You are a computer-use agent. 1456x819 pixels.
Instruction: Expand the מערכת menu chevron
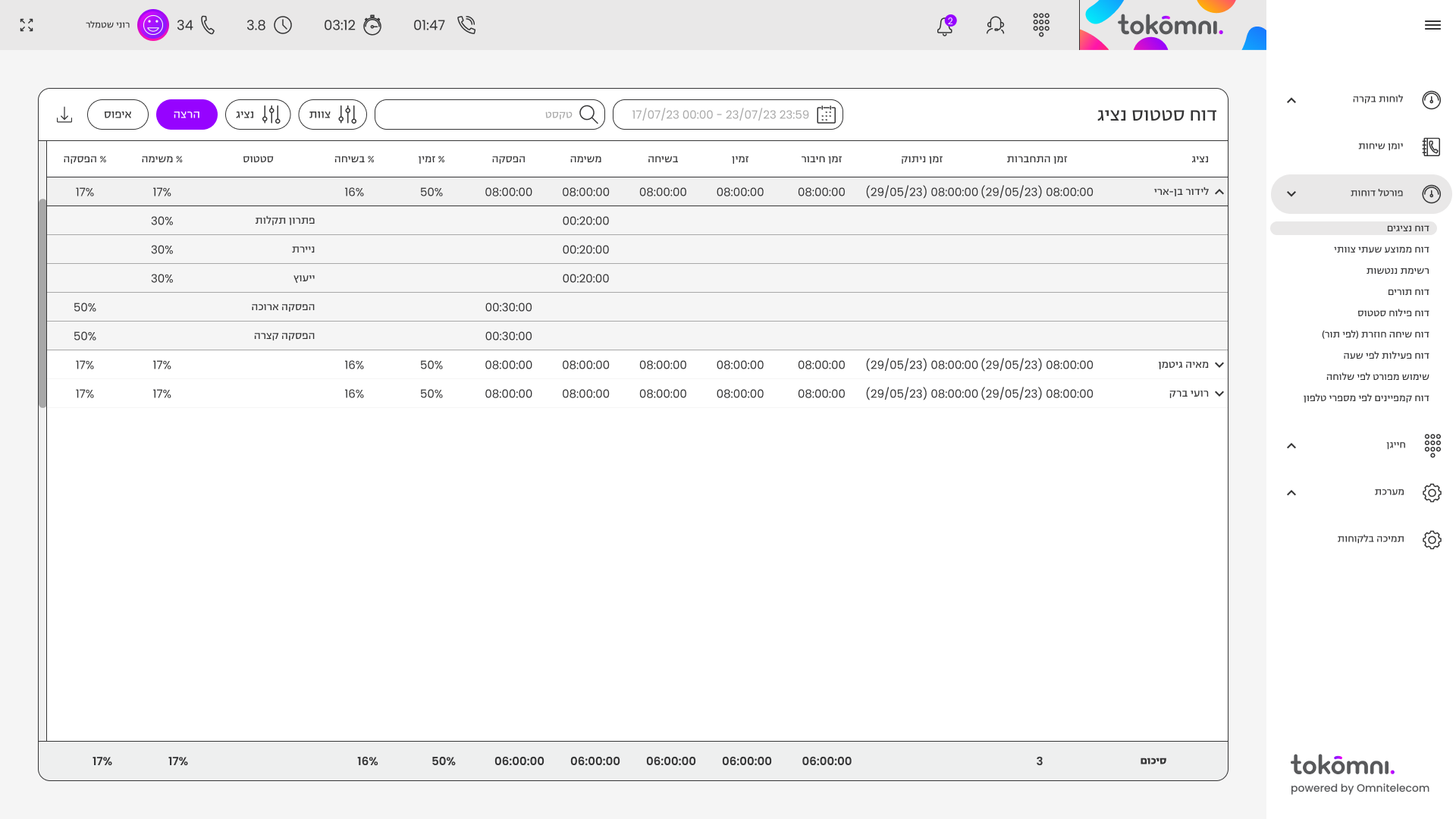coord(1291,493)
